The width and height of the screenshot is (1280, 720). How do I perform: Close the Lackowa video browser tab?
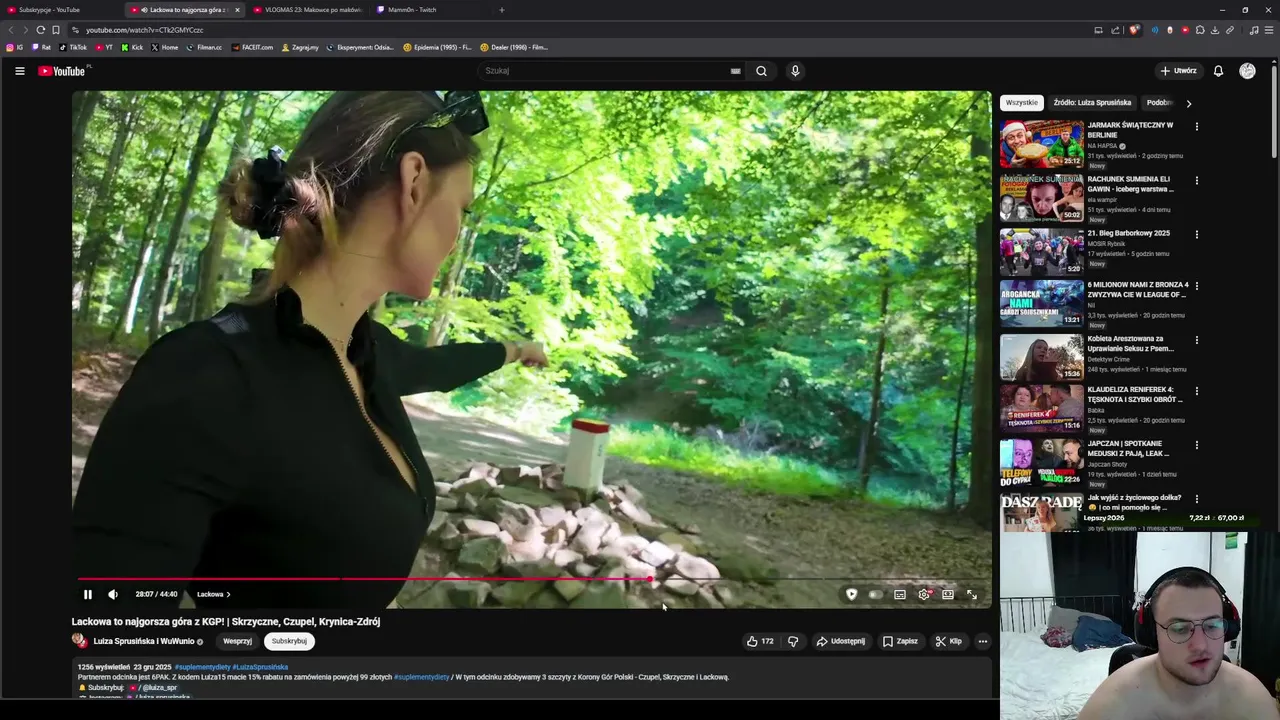coord(237,10)
